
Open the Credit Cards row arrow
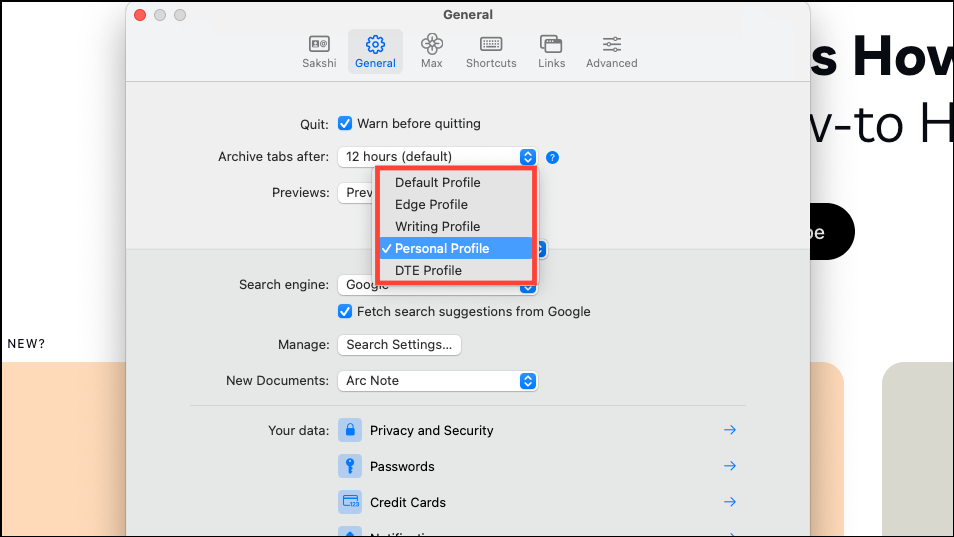click(x=730, y=502)
